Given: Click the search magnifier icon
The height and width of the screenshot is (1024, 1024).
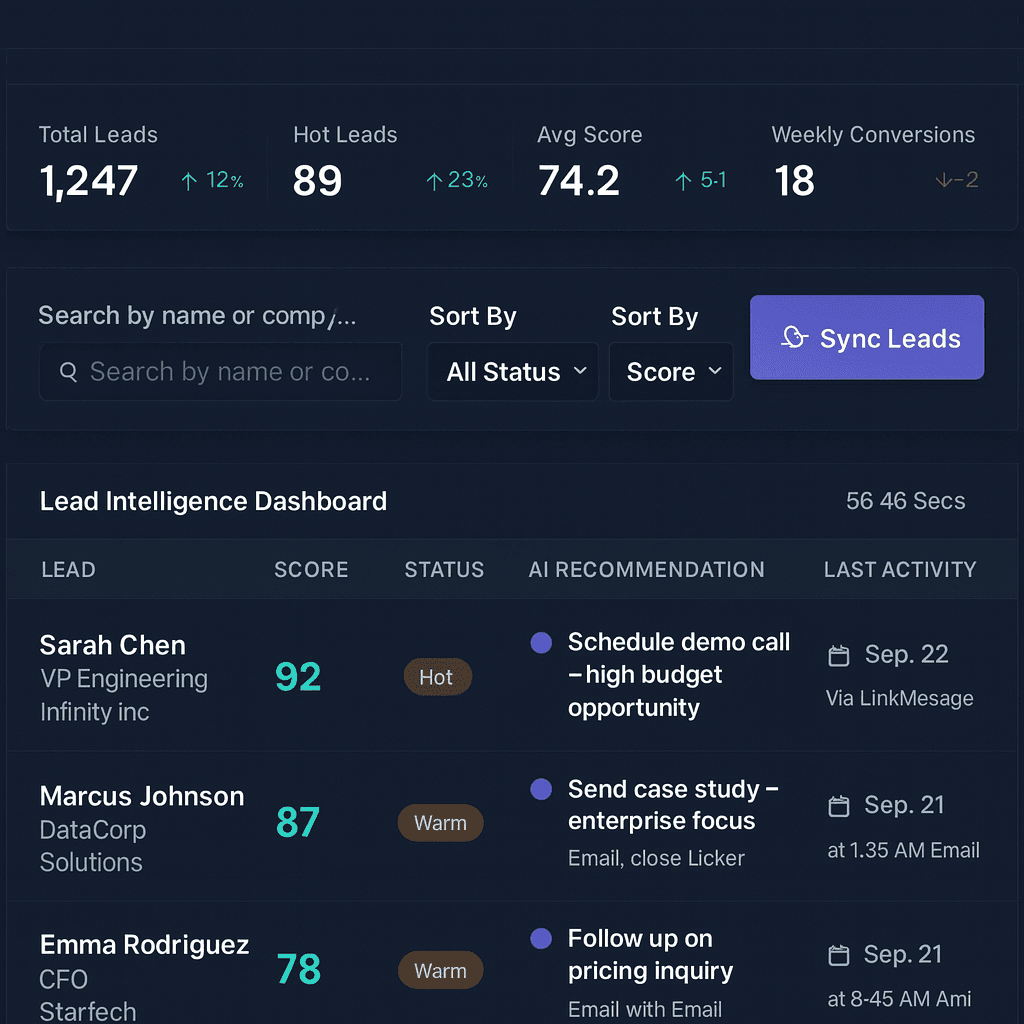Looking at the screenshot, I should click(x=68, y=372).
